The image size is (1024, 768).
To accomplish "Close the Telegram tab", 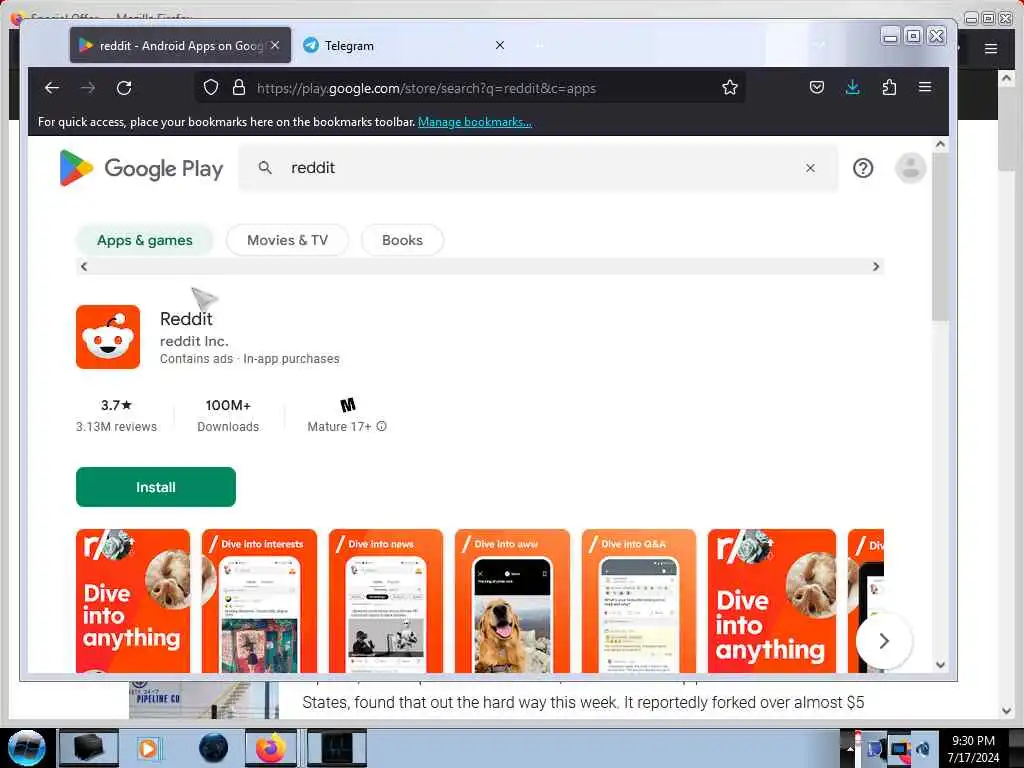I will (500, 45).
